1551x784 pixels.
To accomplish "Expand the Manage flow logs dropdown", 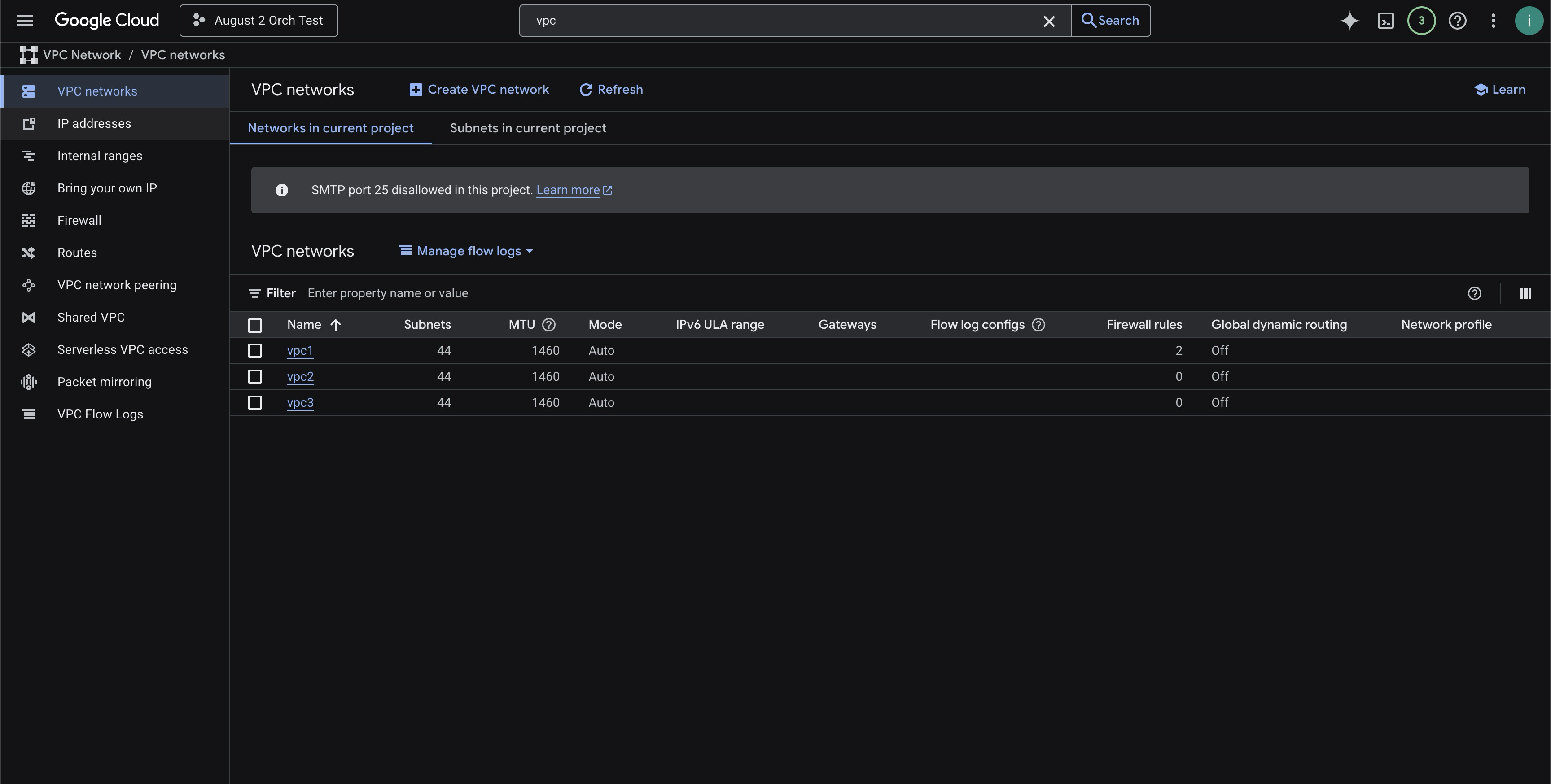I will pyautogui.click(x=467, y=251).
